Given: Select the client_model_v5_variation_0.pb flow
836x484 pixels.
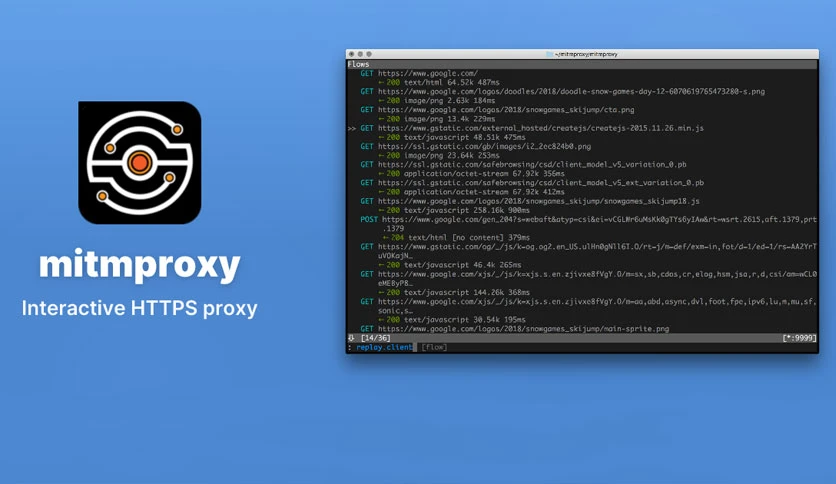Looking at the screenshot, I should click(x=524, y=165).
